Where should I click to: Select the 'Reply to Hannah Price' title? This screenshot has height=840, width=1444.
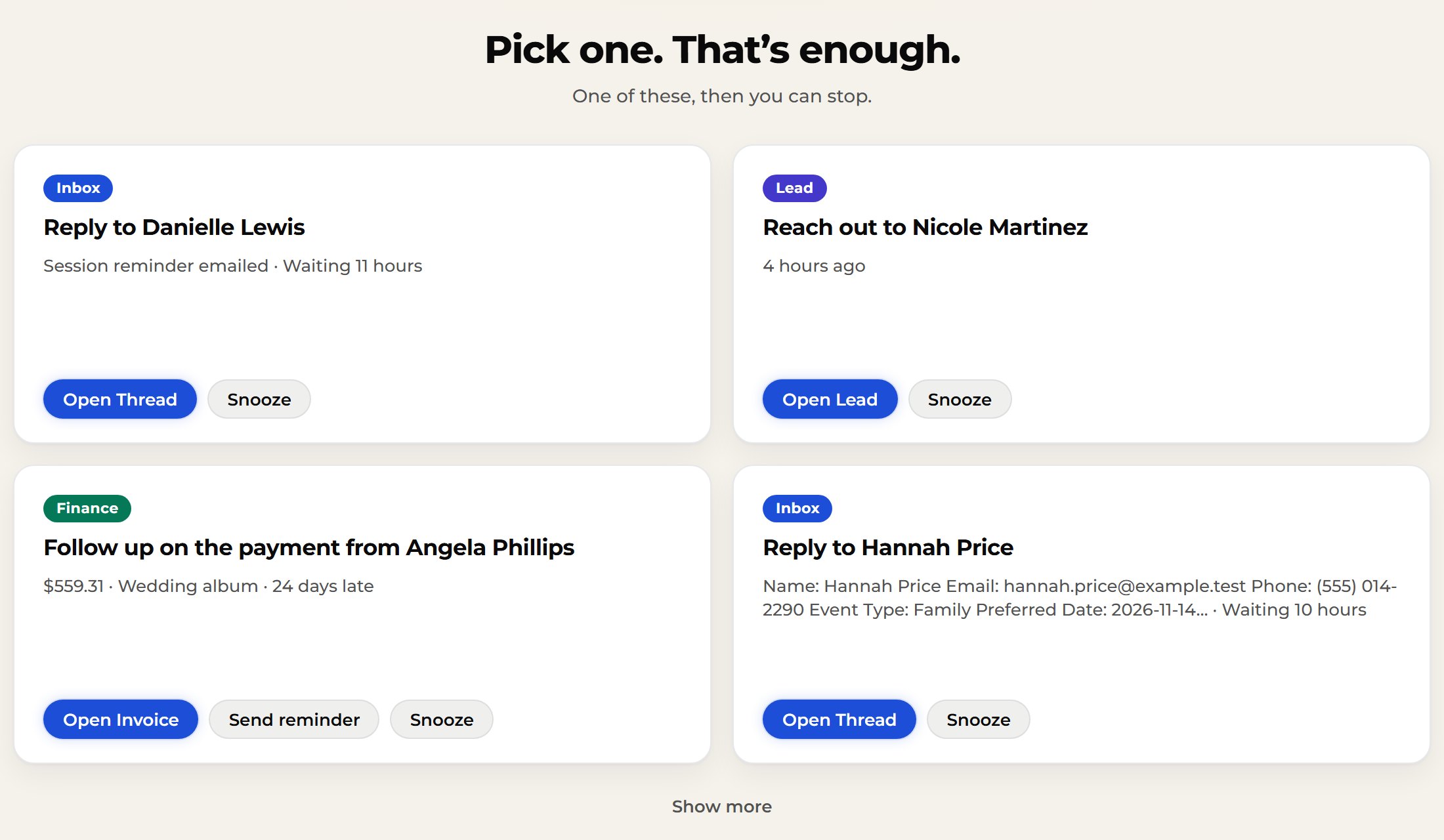(888, 547)
